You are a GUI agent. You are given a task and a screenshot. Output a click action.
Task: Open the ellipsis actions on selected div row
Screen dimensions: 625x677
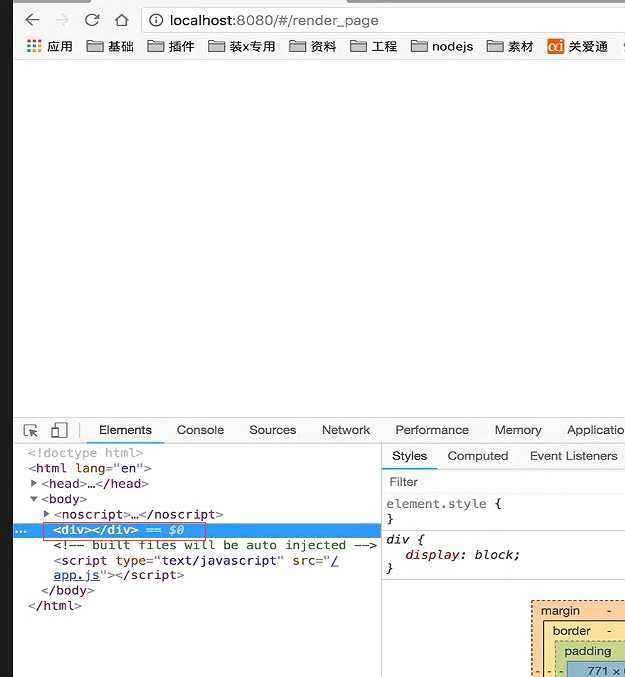point(21,531)
